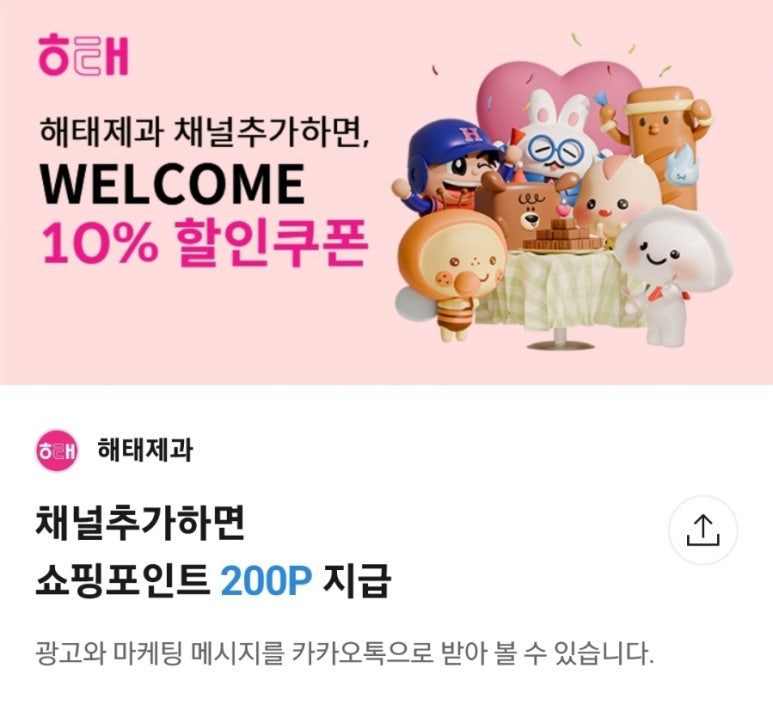The height and width of the screenshot is (711, 773).
Task: Click the blue 200P points text
Action: 266,581
